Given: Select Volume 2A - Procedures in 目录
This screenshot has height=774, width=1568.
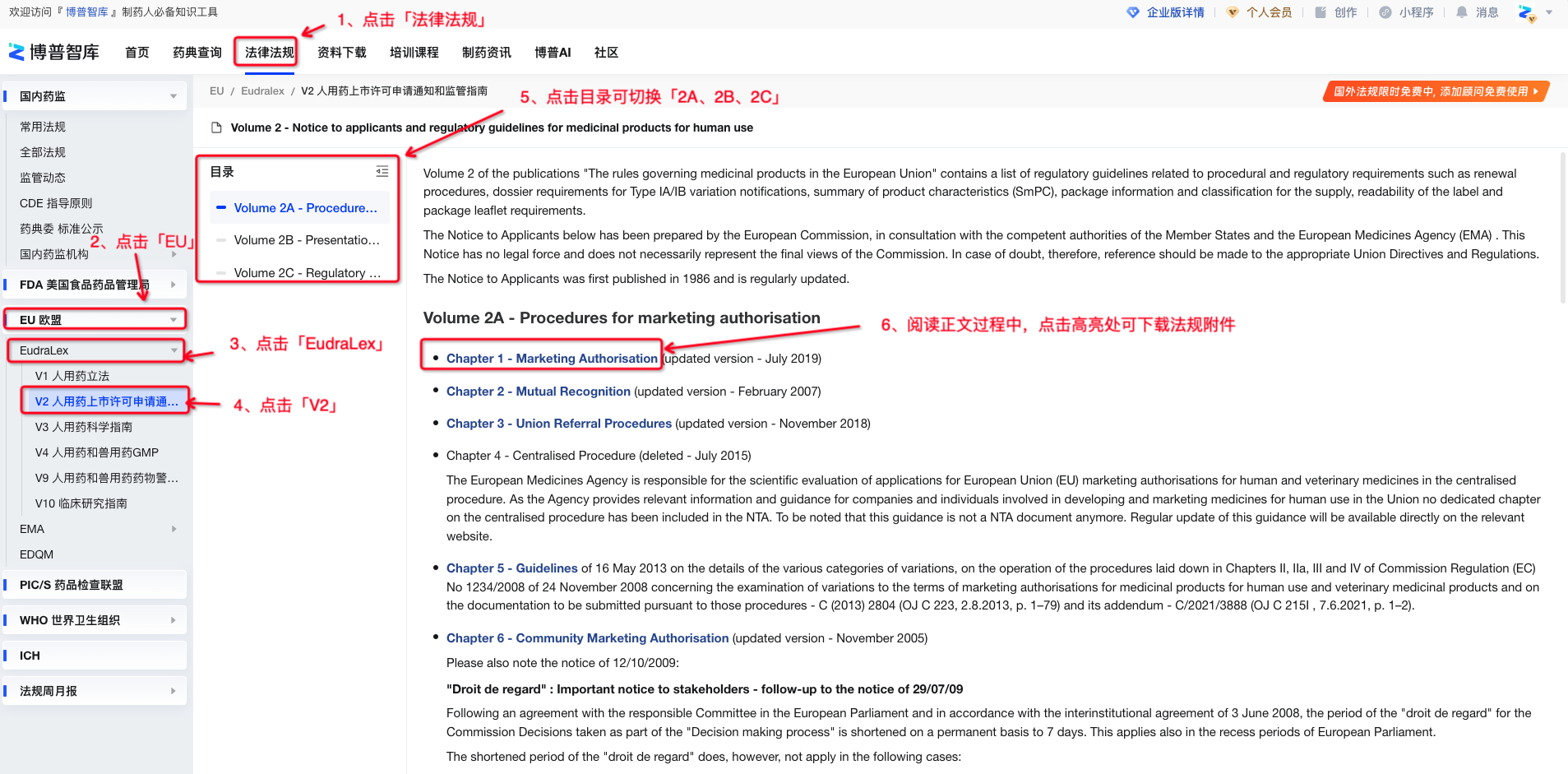Looking at the screenshot, I should 299,208.
